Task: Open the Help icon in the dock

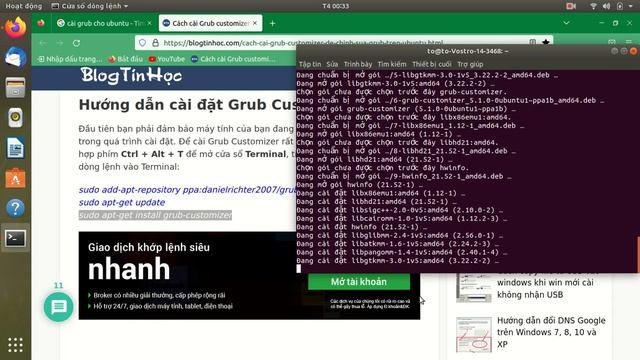Action: pyautogui.click(x=16, y=208)
